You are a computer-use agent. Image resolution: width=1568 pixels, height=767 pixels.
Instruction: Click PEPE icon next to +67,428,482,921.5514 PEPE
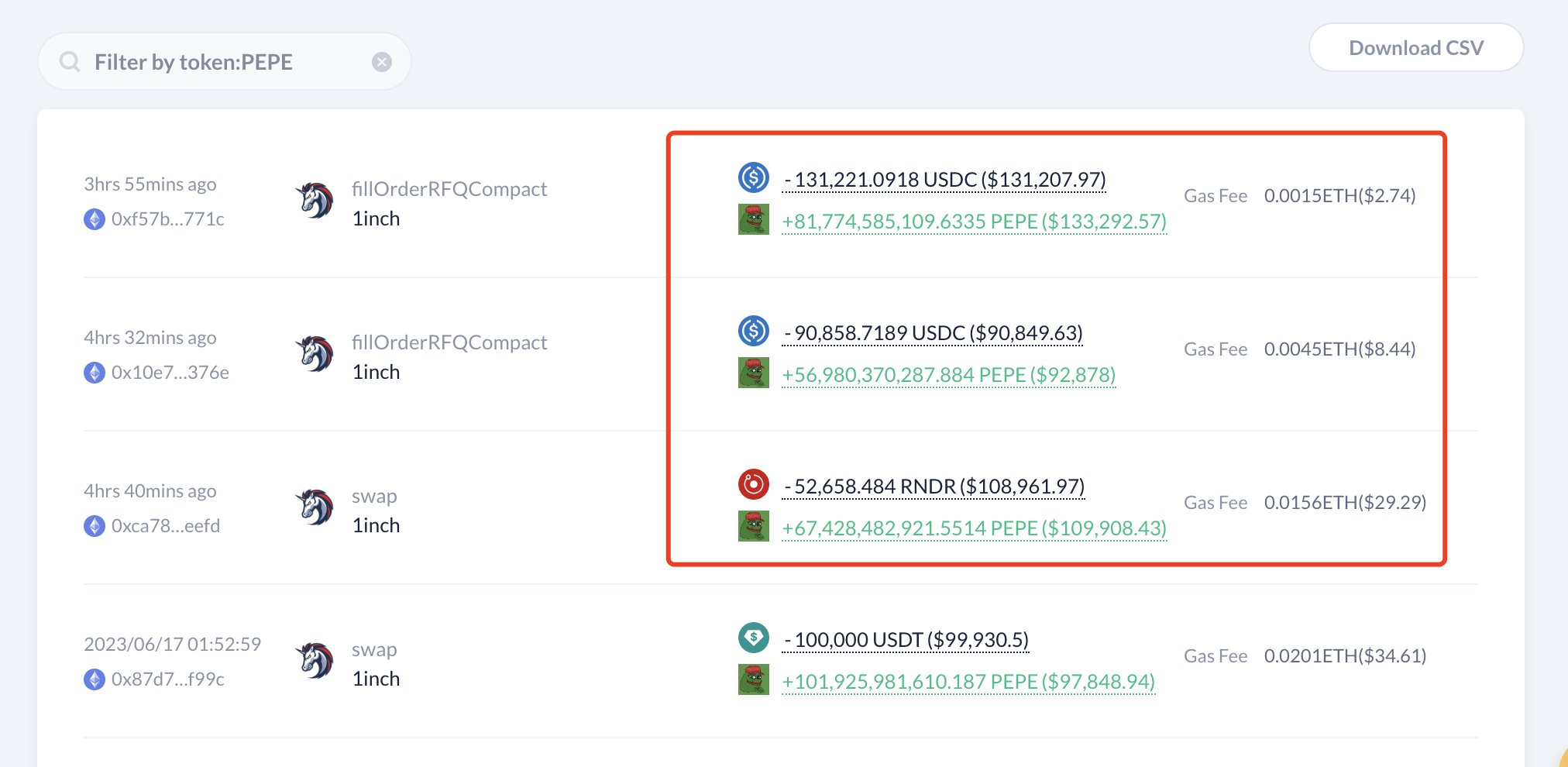pos(754,526)
